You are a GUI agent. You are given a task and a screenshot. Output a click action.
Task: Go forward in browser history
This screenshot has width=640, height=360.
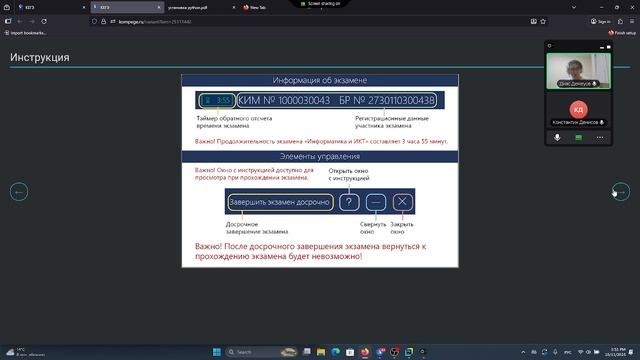click(32, 21)
